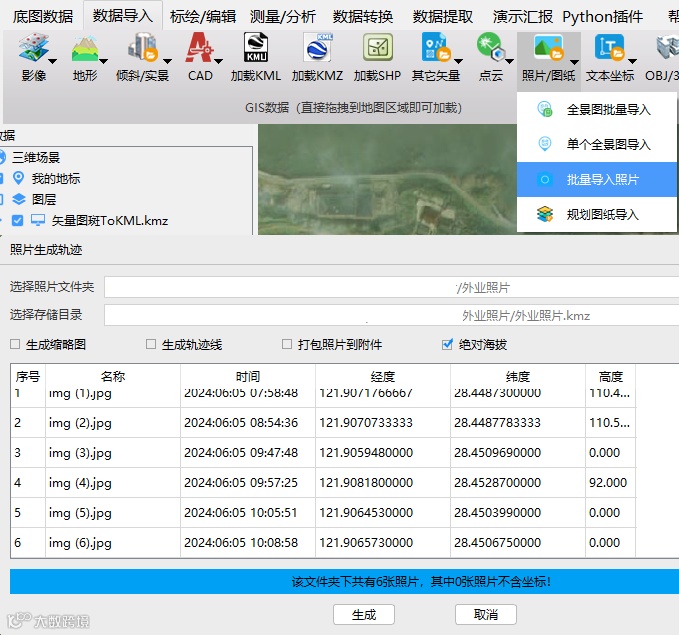The width and height of the screenshot is (679, 635).
Task: Enable the 生成轨迹线 checkbox
Action: pos(151,344)
